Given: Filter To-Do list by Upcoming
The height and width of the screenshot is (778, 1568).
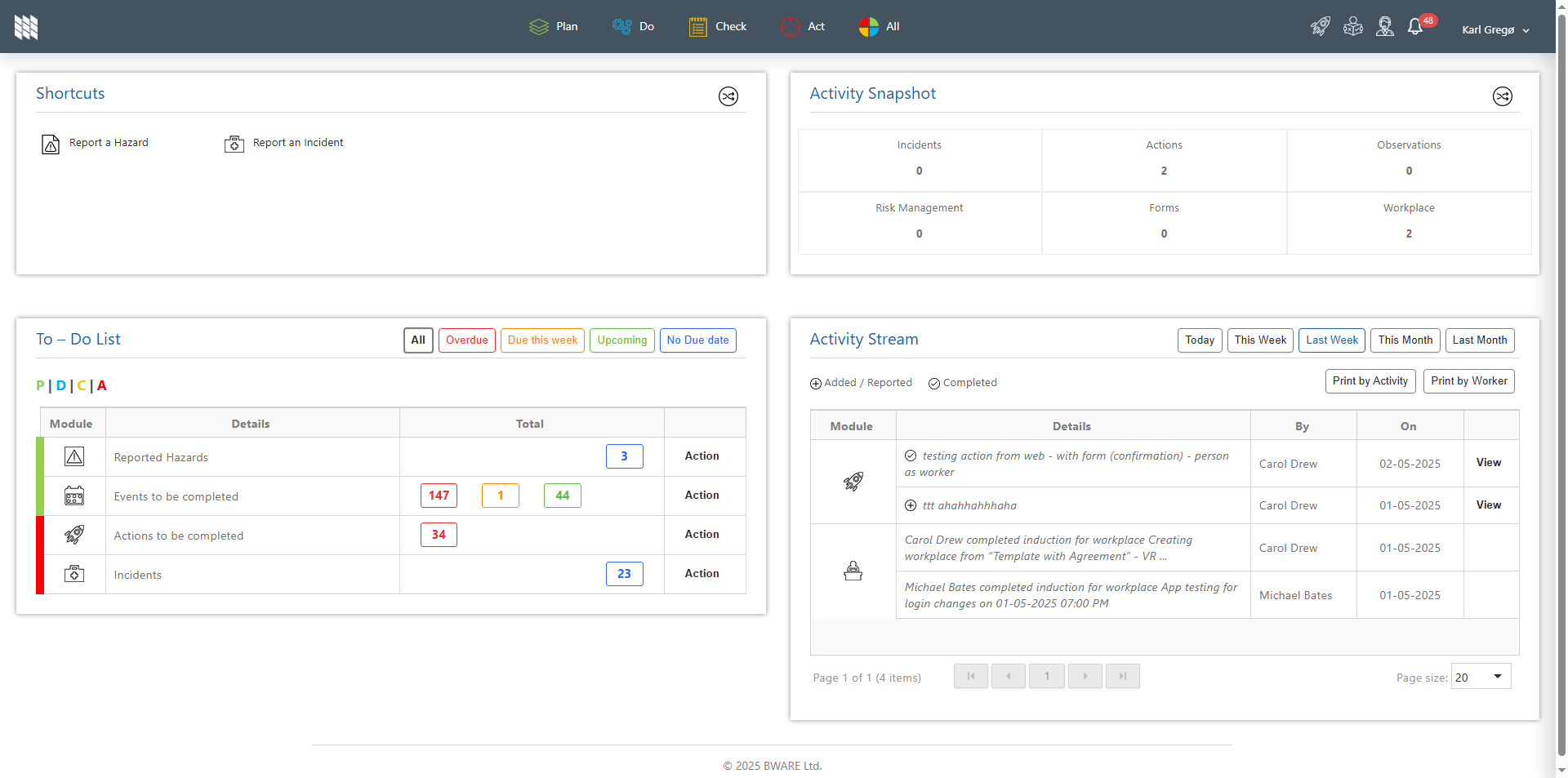Looking at the screenshot, I should coord(622,340).
